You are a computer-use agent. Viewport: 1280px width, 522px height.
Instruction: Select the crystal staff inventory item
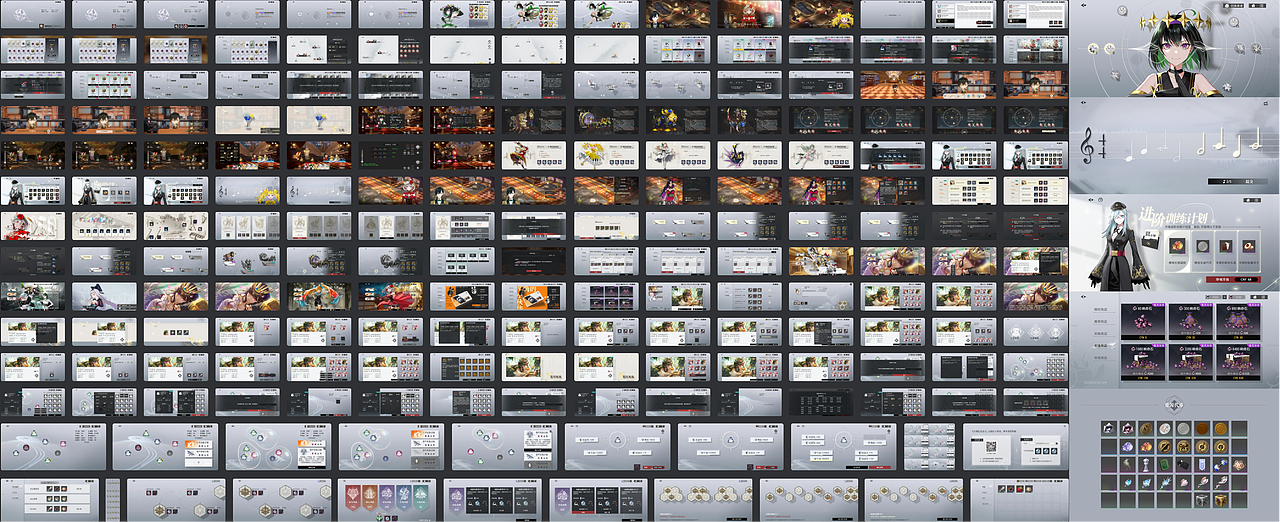[1165, 483]
